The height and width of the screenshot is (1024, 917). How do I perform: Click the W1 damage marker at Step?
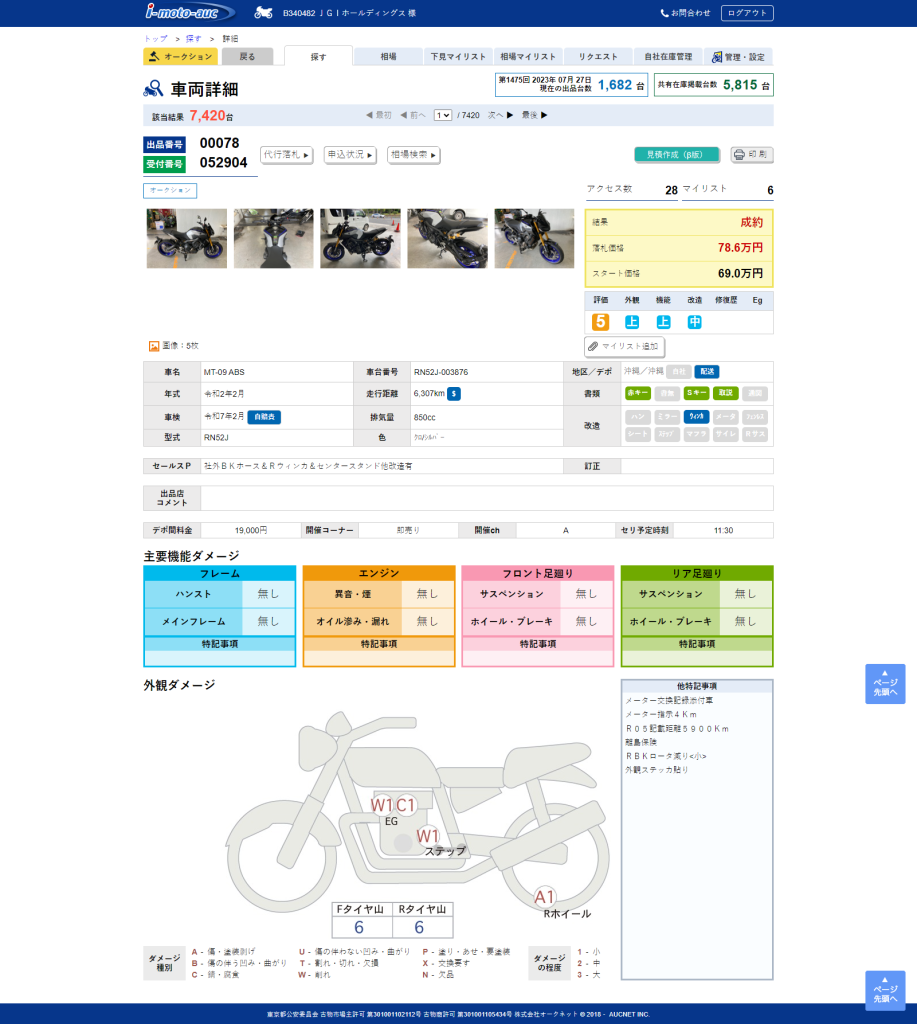coord(428,835)
